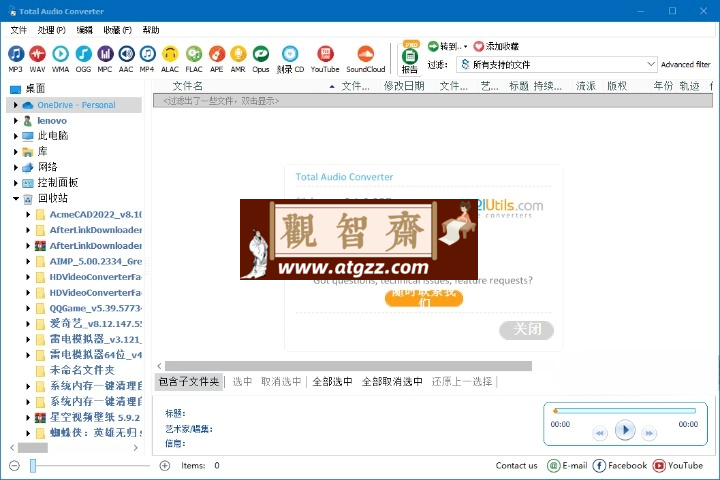
Task: Collapse the 回收站 recycle bin node
Action: pyautogui.click(x=16, y=198)
